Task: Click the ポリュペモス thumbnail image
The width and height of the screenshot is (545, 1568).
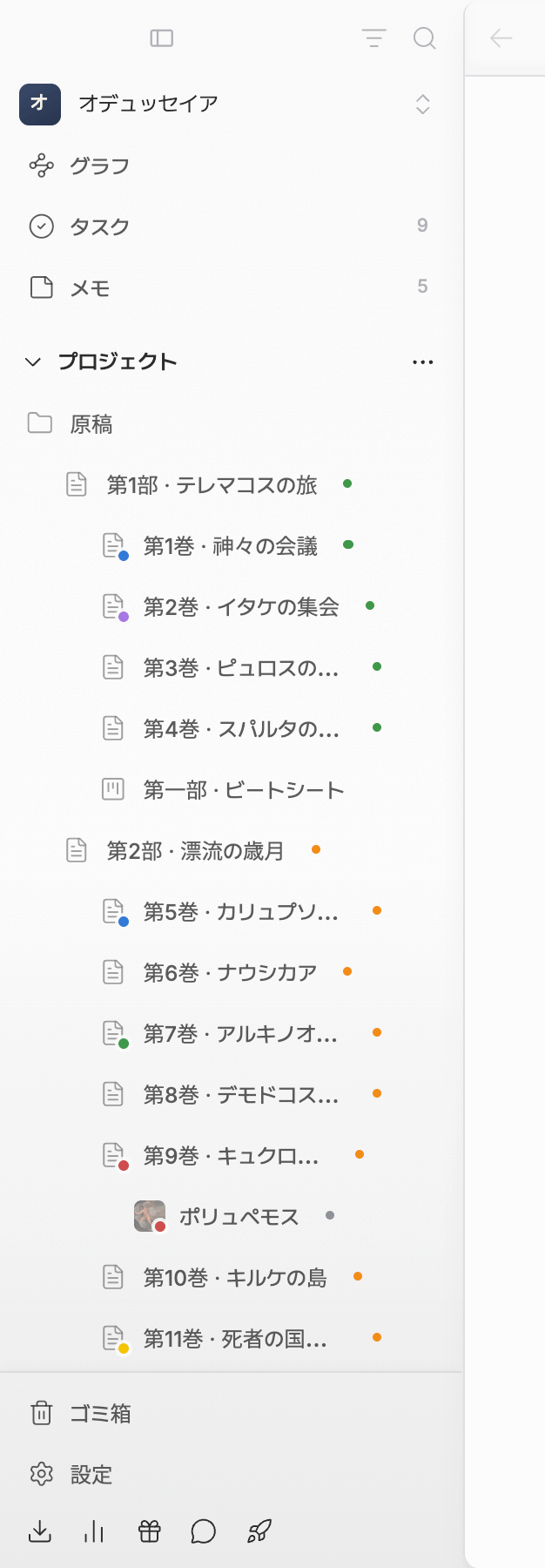Action: click(150, 1216)
